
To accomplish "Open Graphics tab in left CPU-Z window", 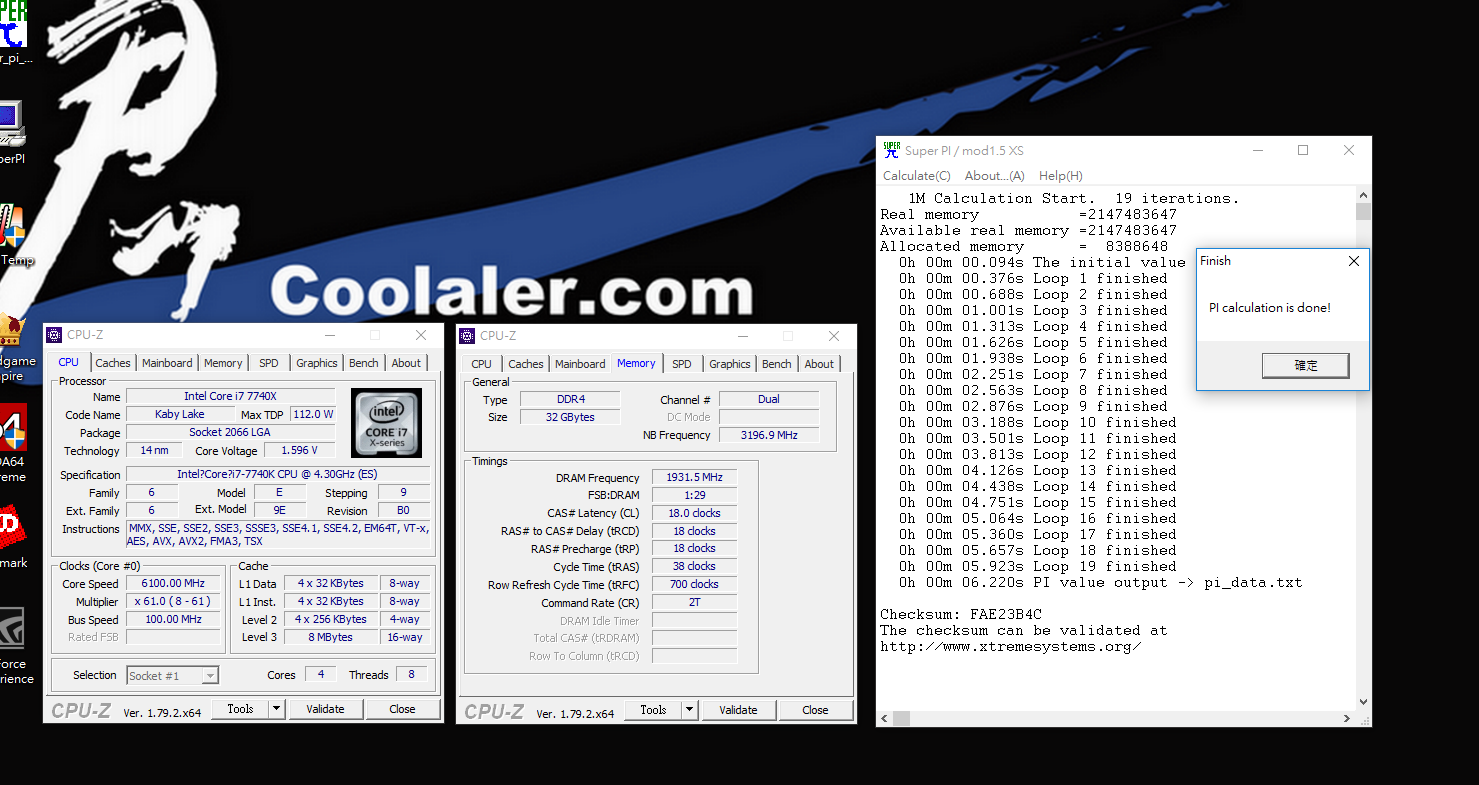I will click(317, 363).
